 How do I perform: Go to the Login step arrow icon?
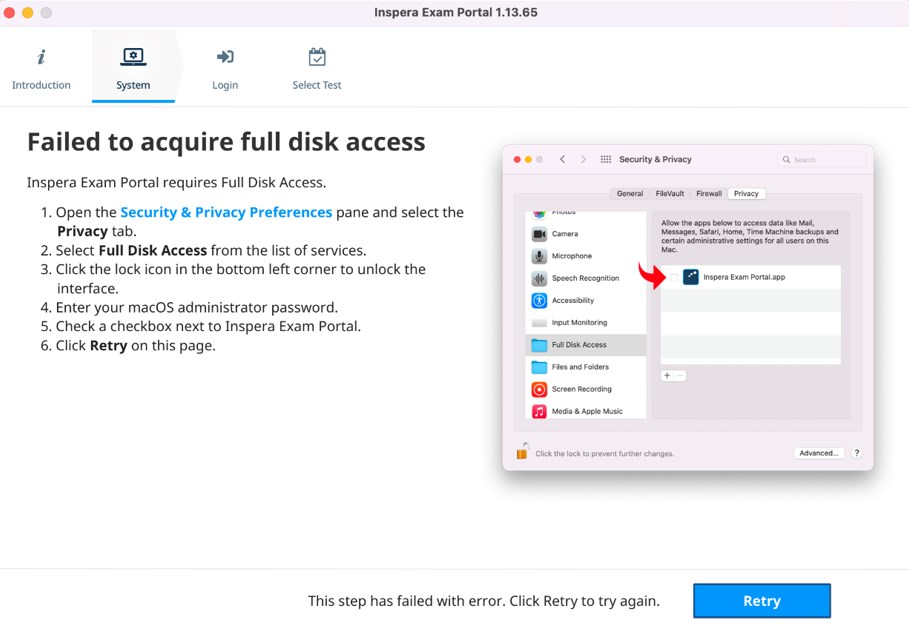point(225,57)
